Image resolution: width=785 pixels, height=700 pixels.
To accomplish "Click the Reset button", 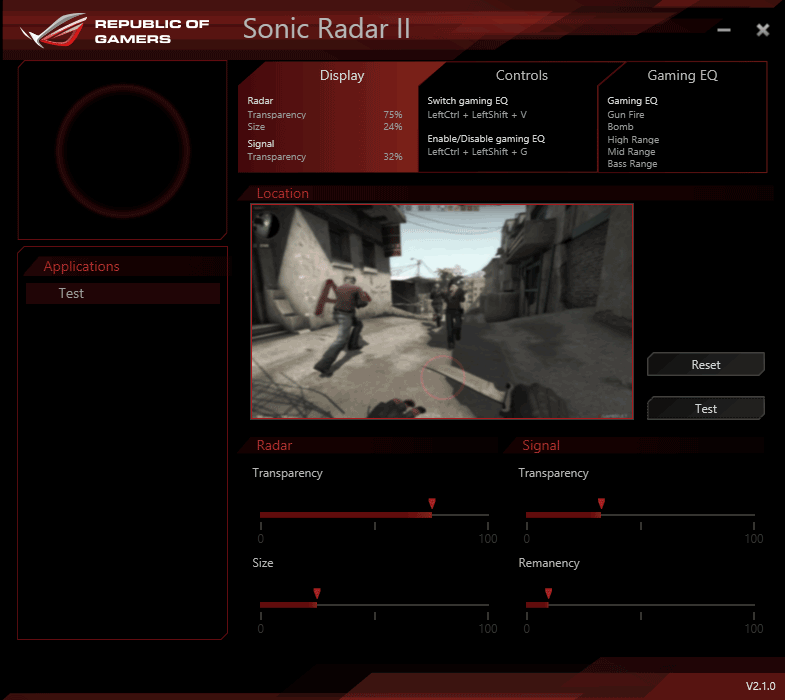I will pos(706,365).
